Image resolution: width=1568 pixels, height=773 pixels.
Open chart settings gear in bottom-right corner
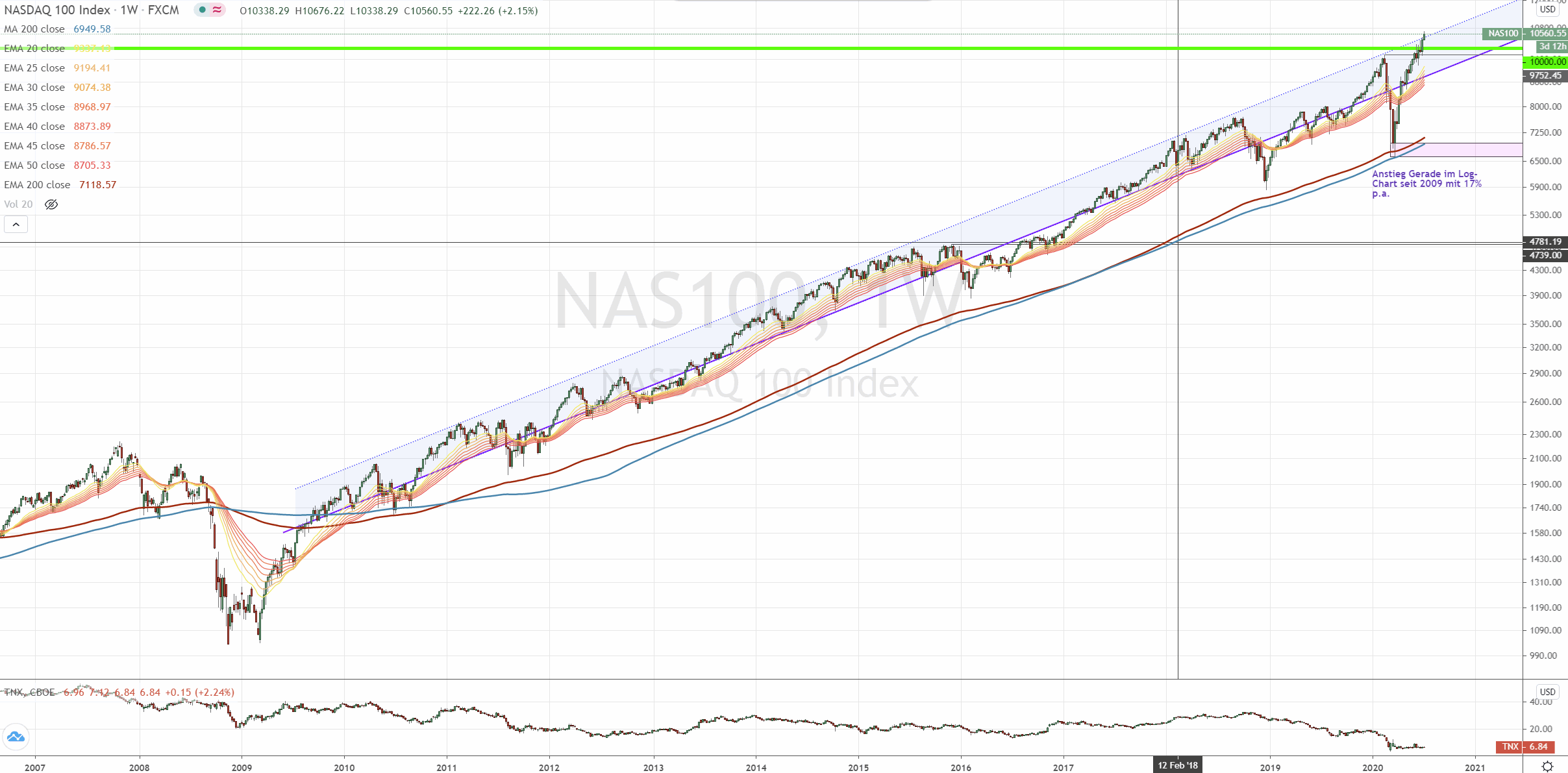point(1547,767)
